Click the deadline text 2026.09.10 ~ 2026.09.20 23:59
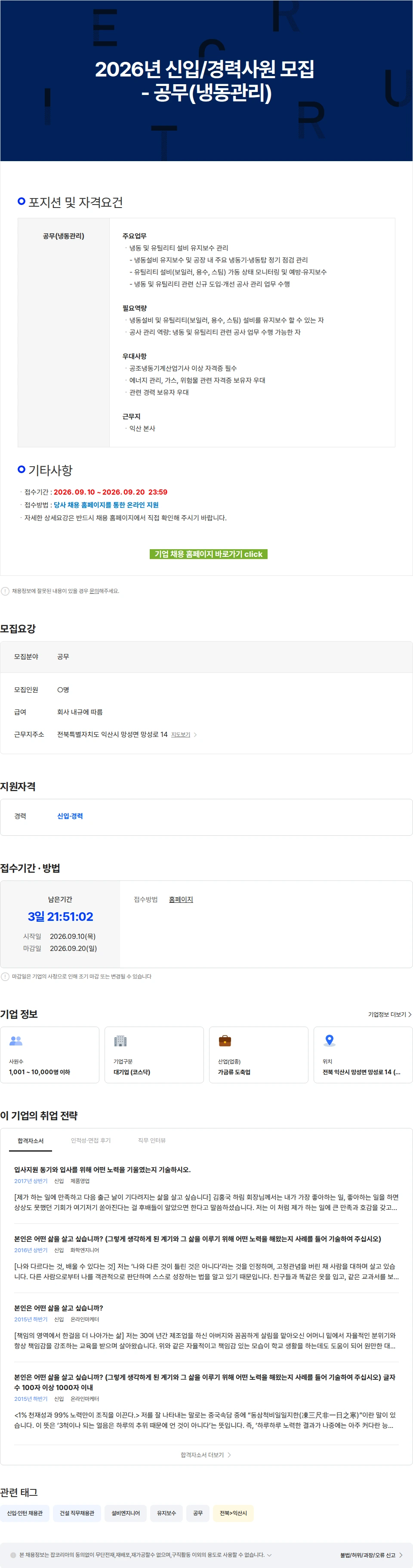Image resolution: width=413 pixels, height=1568 pixels. pos(110,492)
